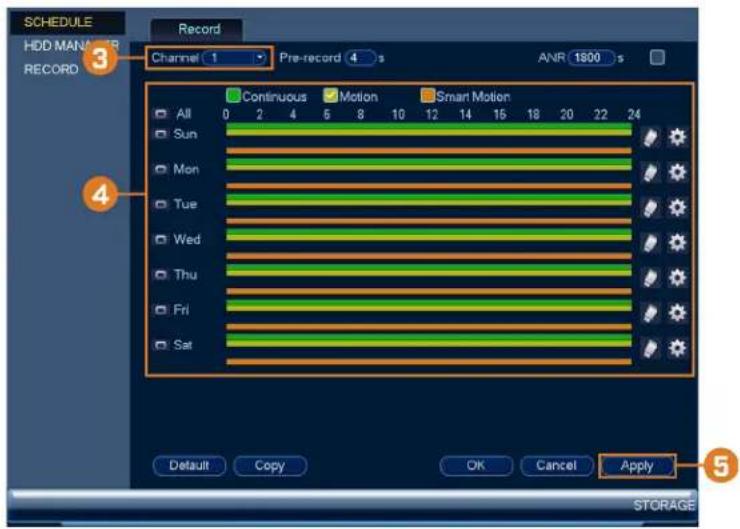Toggle the Wed link checkbox

pos(161,239)
